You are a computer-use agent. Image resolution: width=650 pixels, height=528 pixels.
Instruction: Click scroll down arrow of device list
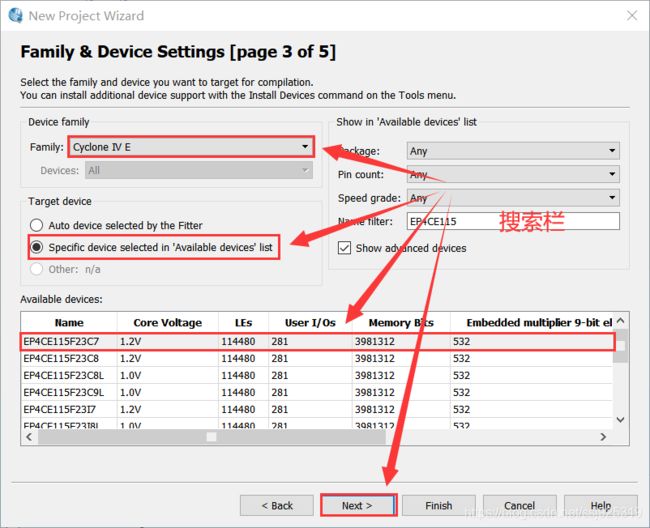tap(621, 420)
